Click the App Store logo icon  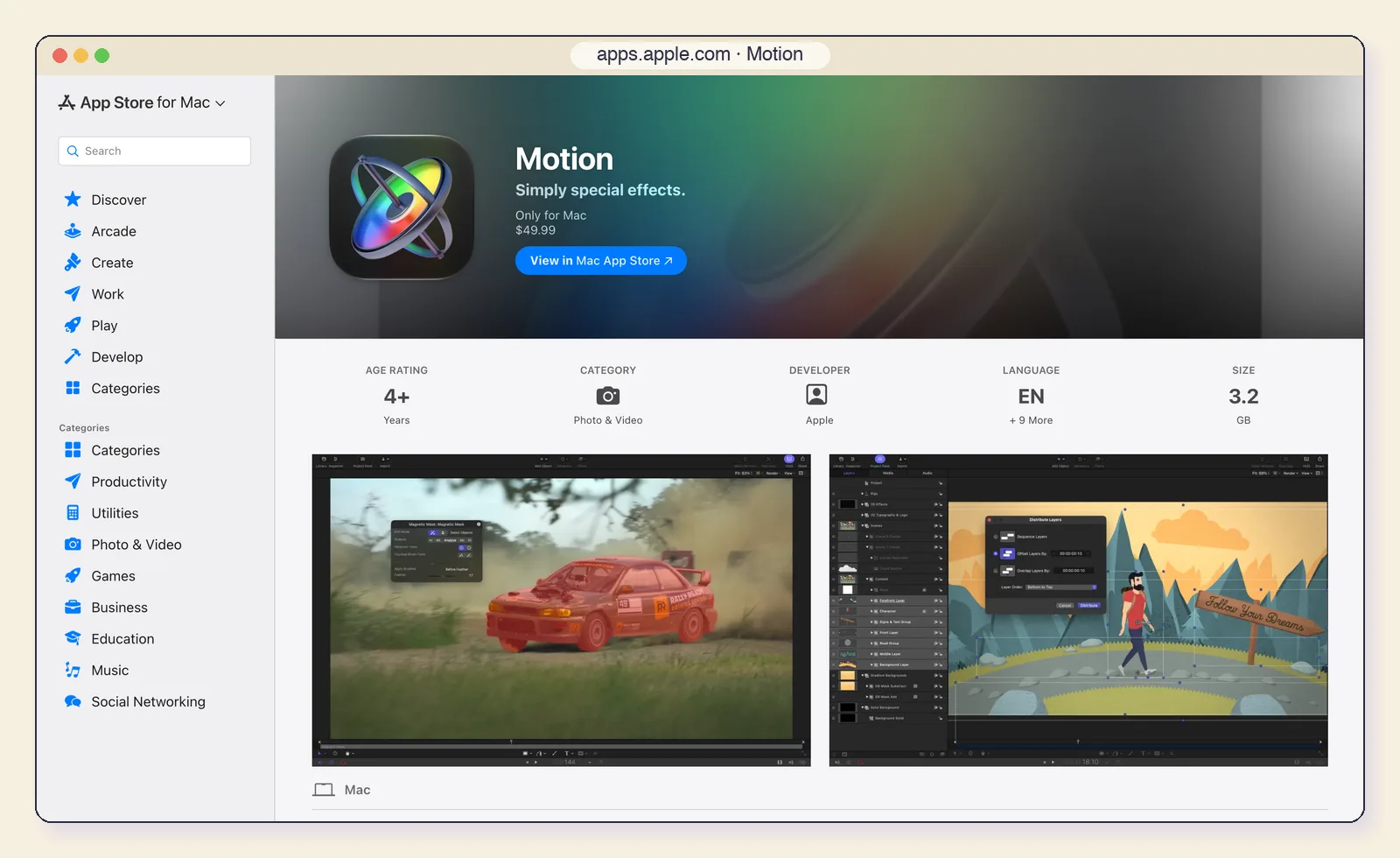pyautogui.click(x=66, y=102)
